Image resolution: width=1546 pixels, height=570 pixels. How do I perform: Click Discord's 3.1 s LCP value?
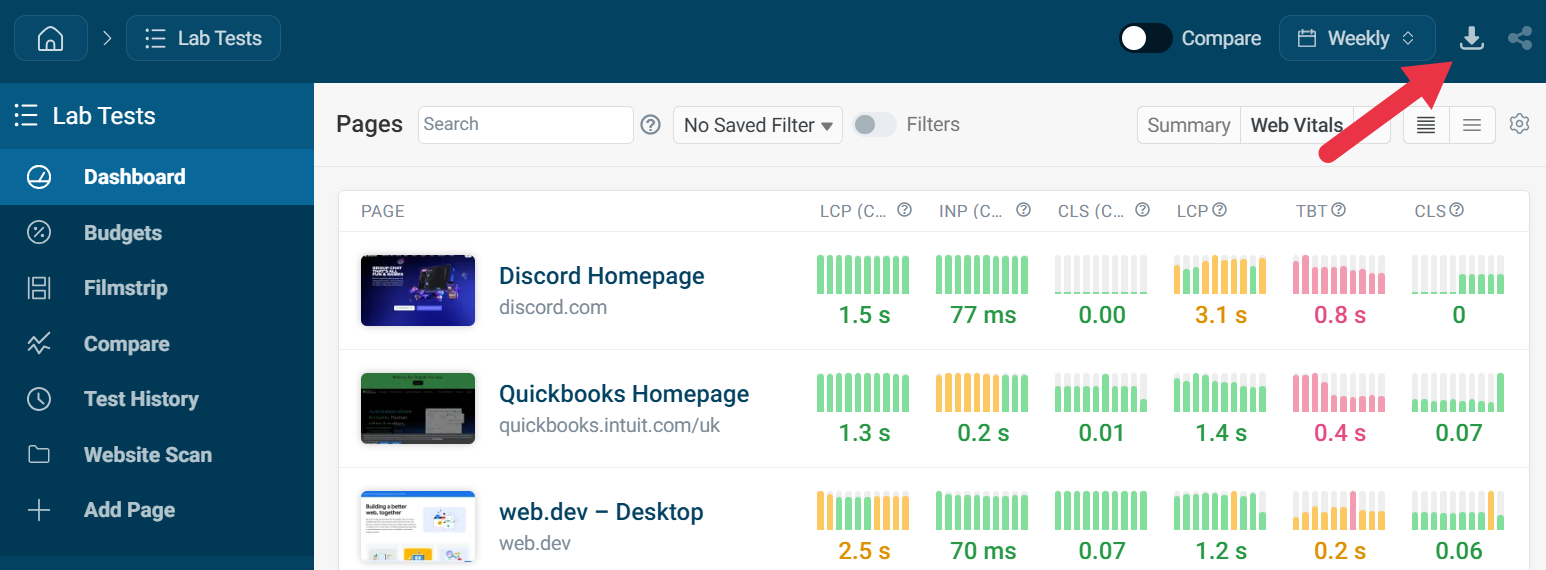pyautogui.click(x=1221, y=315)
